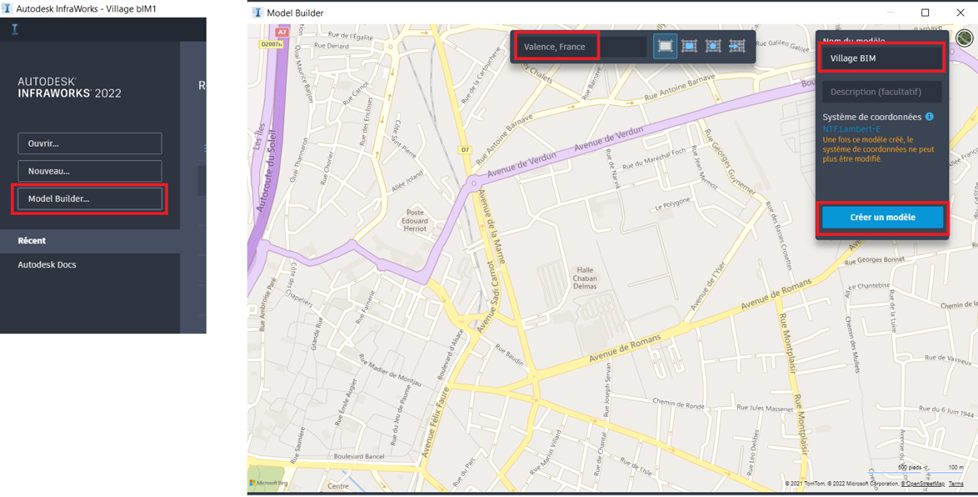Pick the third area selection tool
This screenshot has width=978, height=497.
[x=713, y=46]
